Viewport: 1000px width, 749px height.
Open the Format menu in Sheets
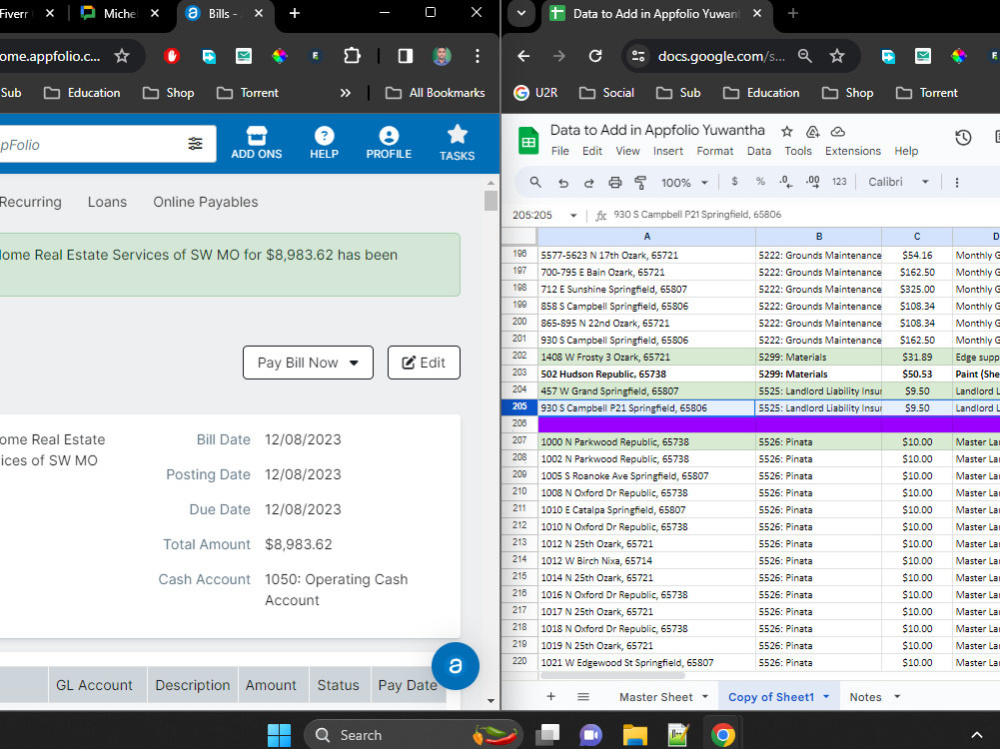(715, 151)
